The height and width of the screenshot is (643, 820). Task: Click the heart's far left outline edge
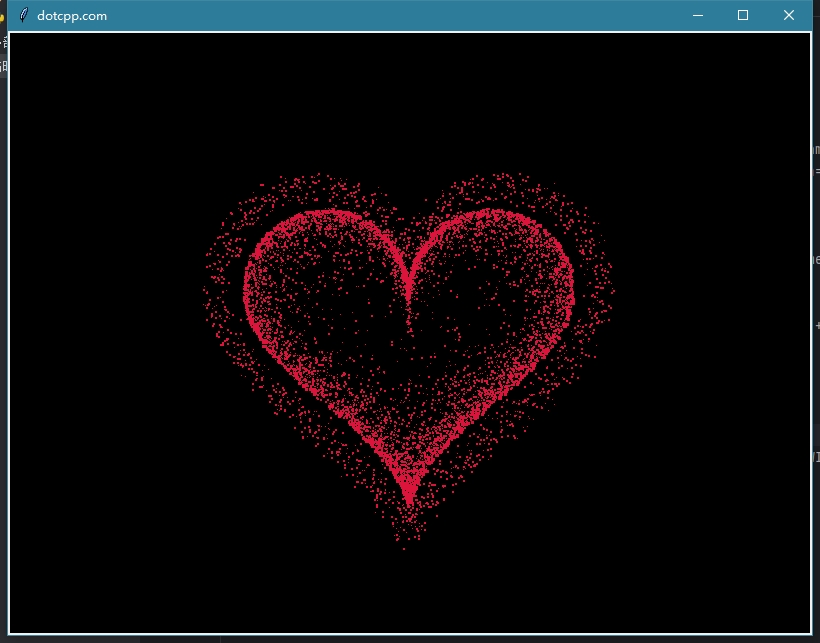tap(247, 290)
